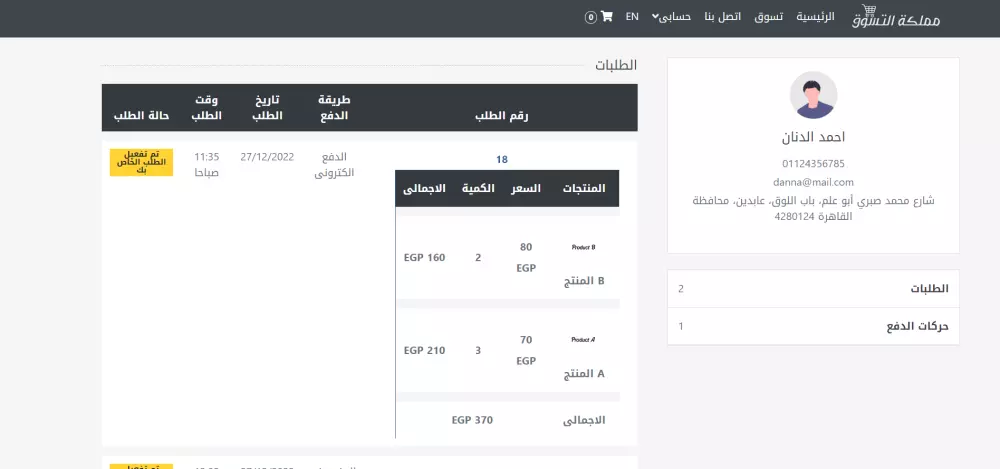The height and width of the screenshot is (469, 1000).
Task: Click the user address text
Action: click(x=813, y=209)
